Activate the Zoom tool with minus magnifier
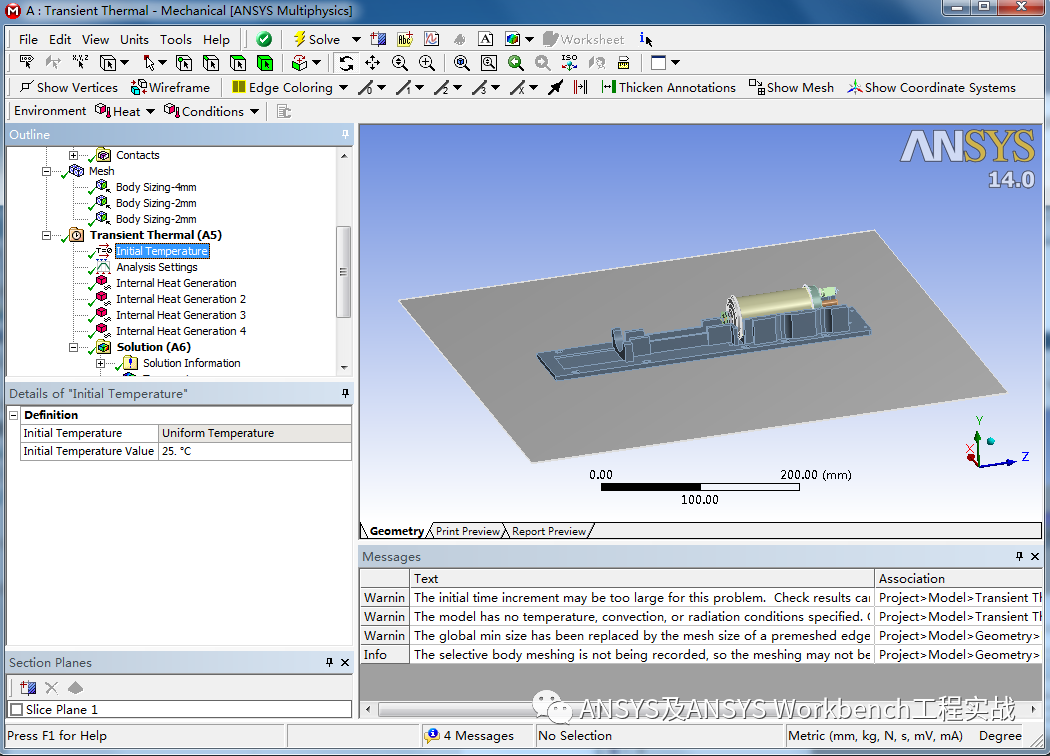Image resolution: width=1050 pixels, height=756 pixels. tap(400, 63)
